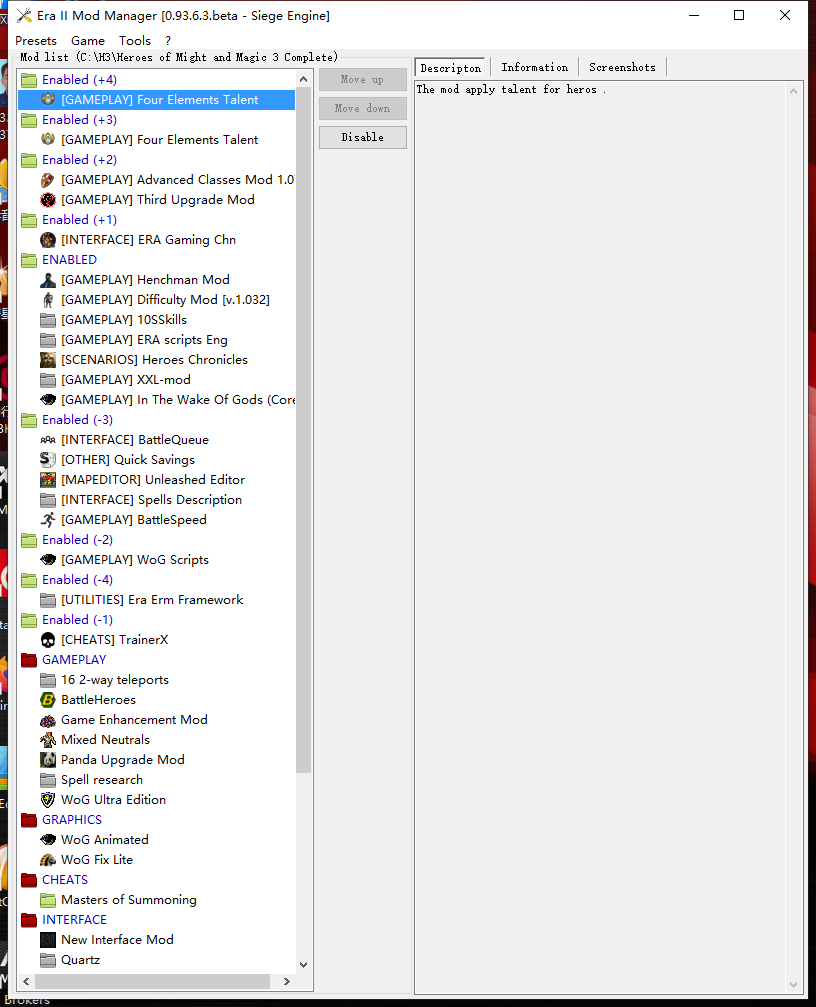Viewport: 816px width, 1007px height.
Task: Collapse the red GRAPHICS category folder
Action: (x=29, y=819)
